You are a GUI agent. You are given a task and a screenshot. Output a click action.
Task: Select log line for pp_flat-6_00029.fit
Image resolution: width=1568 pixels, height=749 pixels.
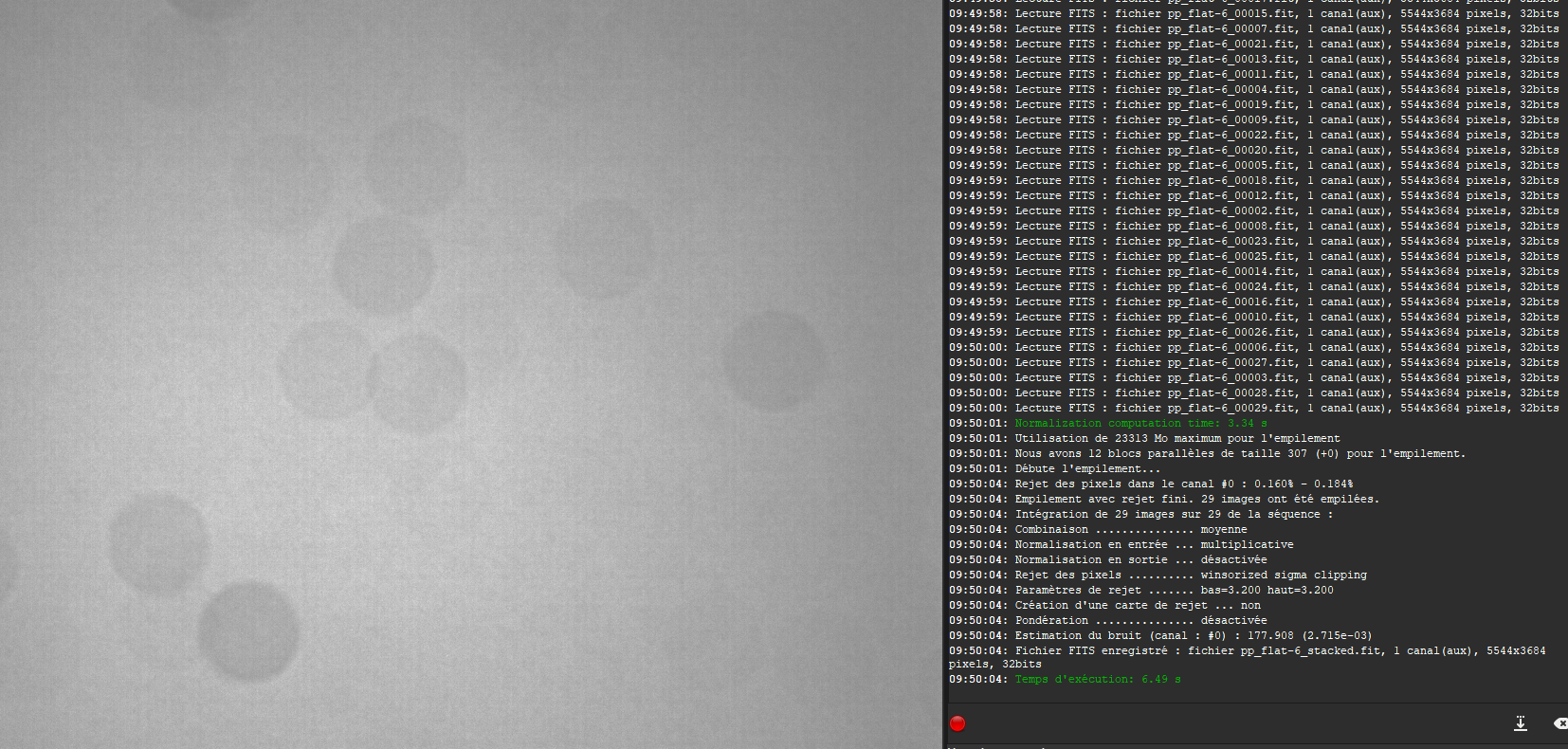pos(1254,408)
